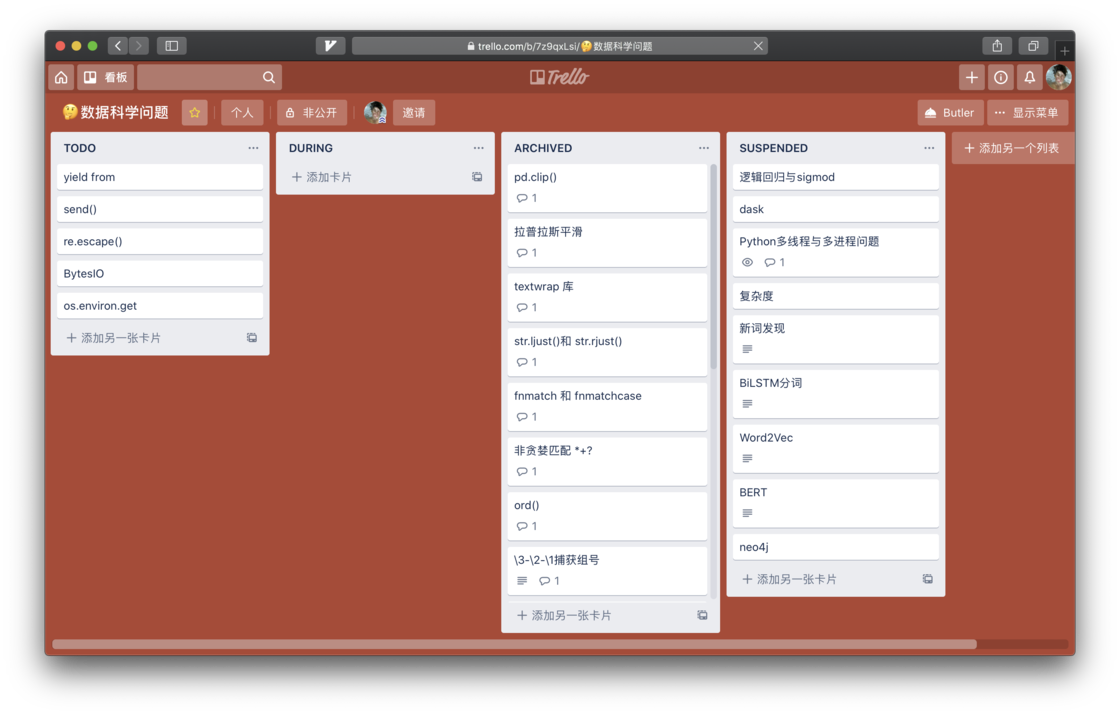
Task: Click board horizontal scrollbar
Action: pyautogui.click(x=514, y=644)
